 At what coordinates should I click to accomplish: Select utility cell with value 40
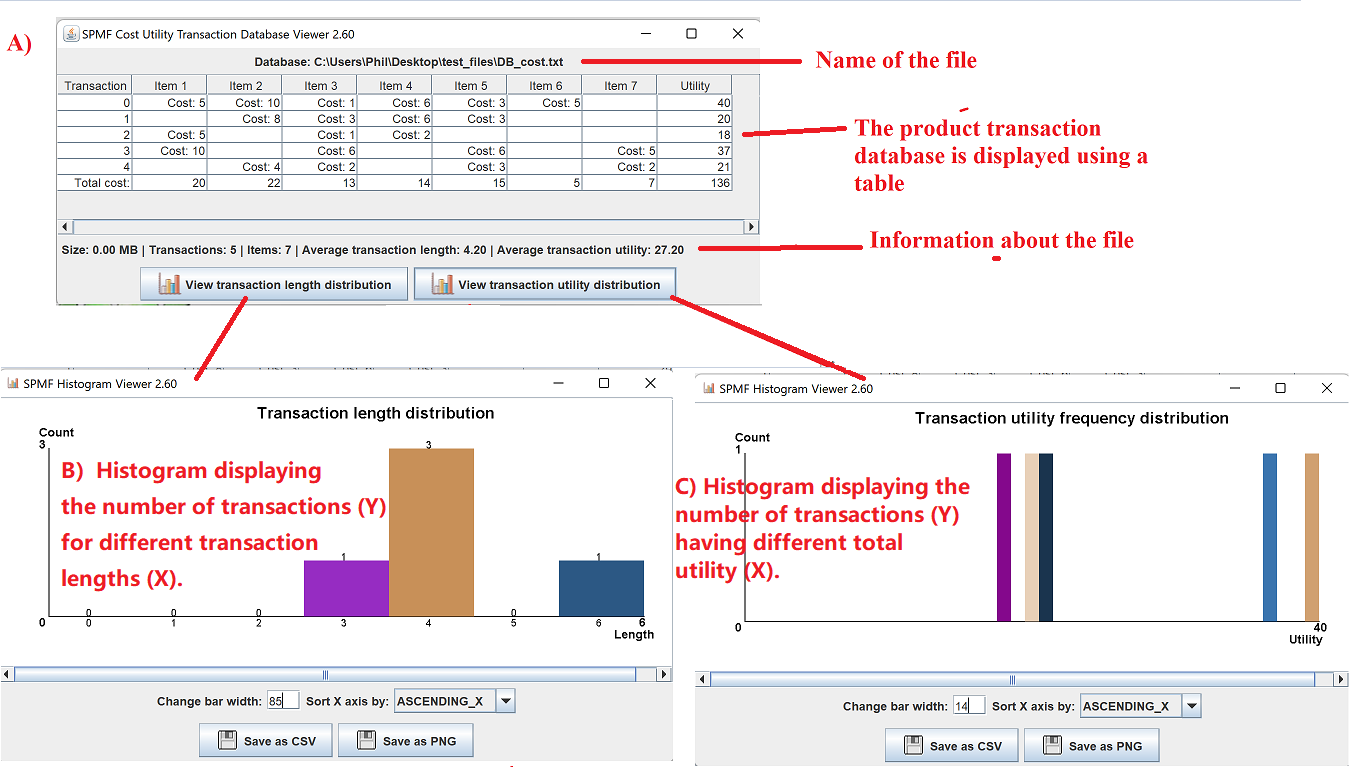point(695,103)
